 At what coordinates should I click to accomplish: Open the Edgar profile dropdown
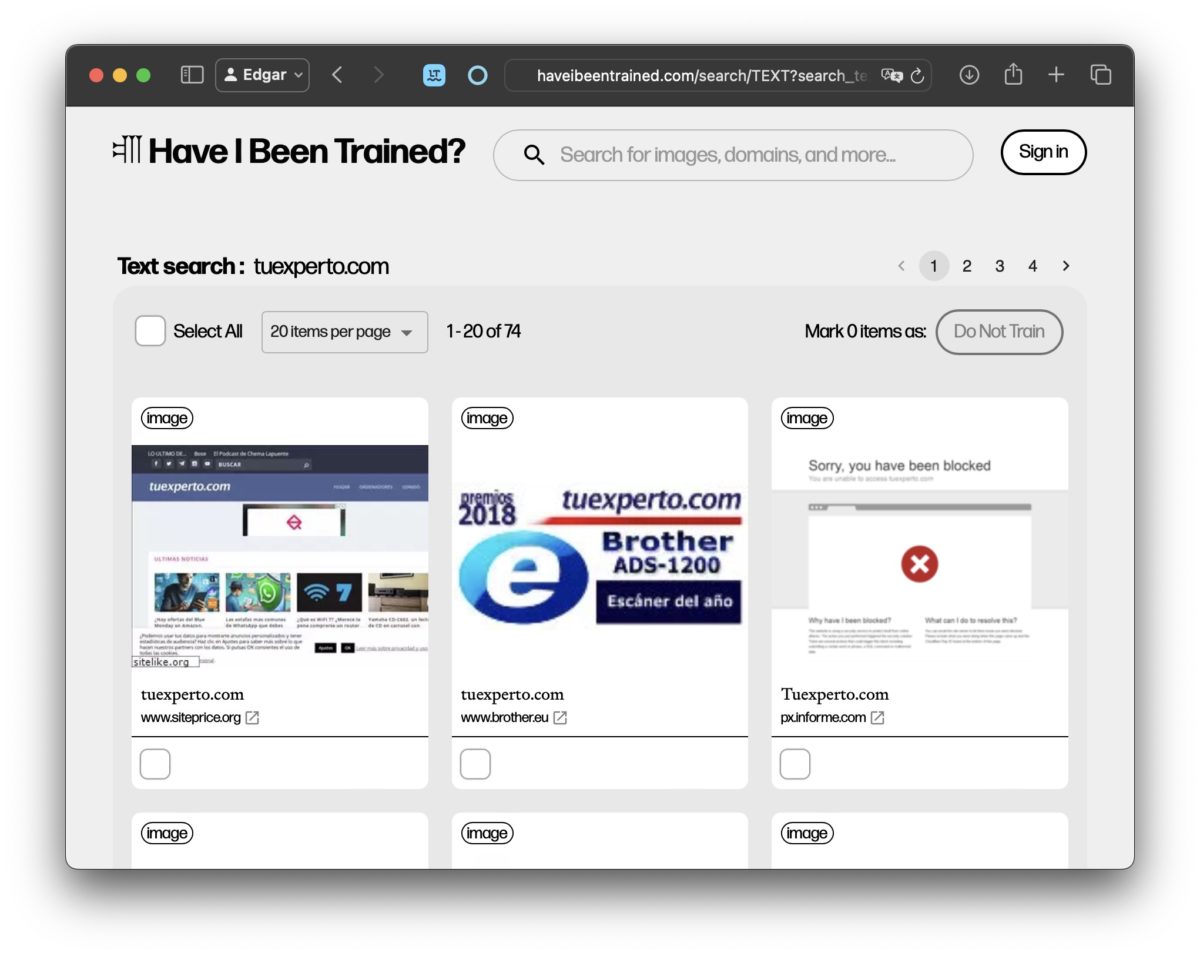tap(262, 75)
